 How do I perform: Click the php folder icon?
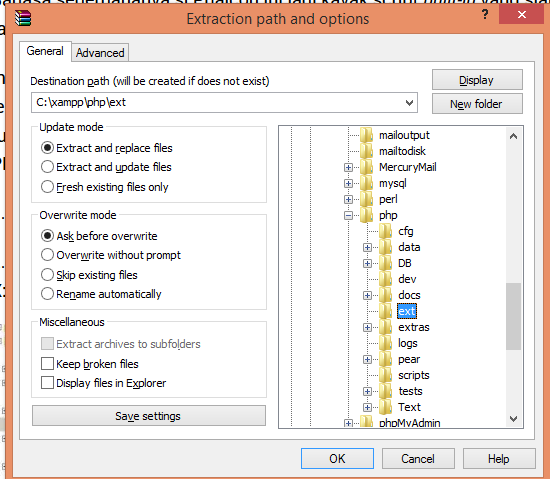pyautogui.click(x=367, y=215)
